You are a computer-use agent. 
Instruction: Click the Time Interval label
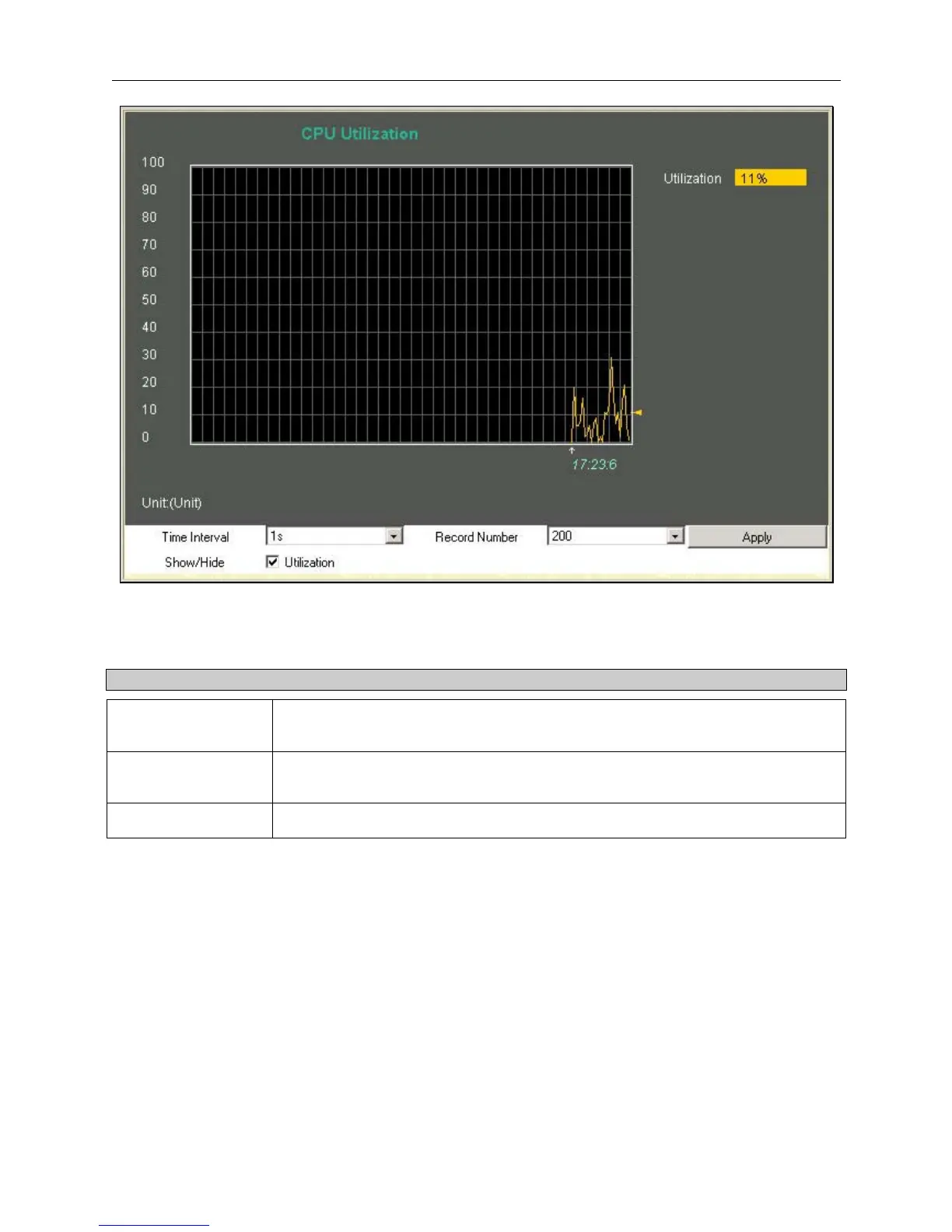[x=195, y=537]
